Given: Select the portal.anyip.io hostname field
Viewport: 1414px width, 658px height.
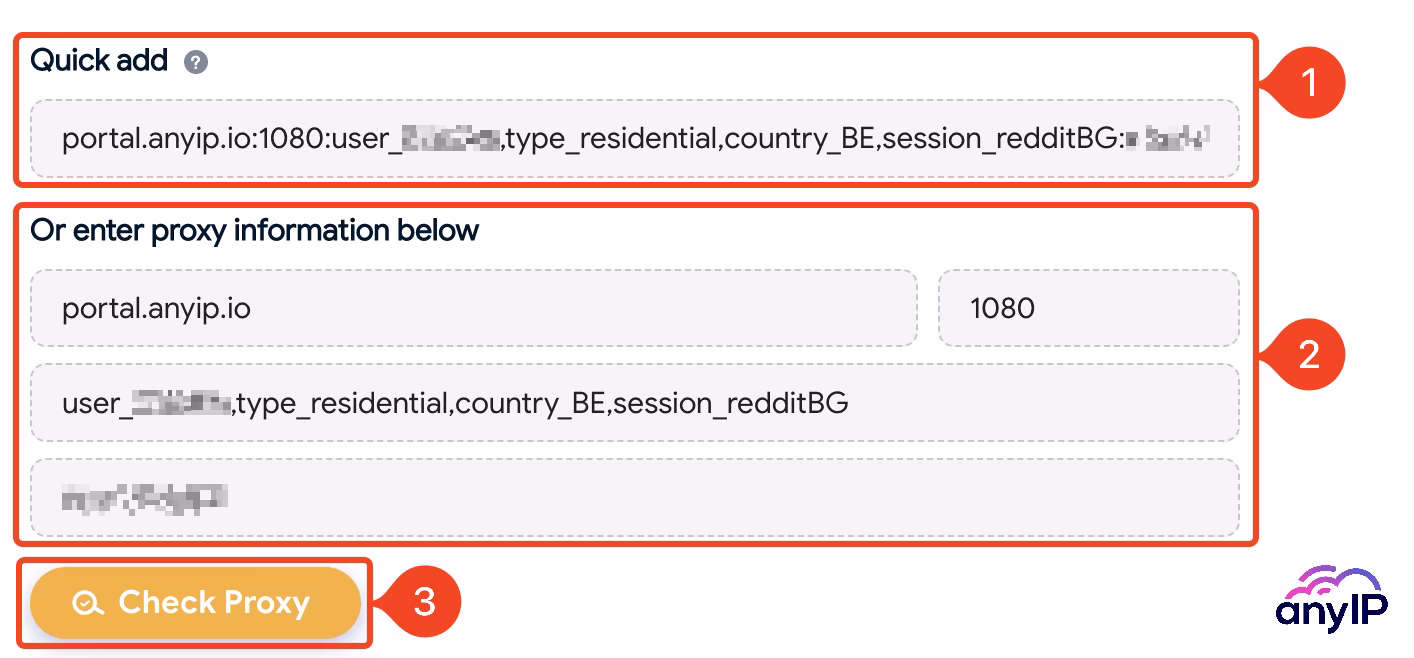Looking at the screenshot, I should click(x=473, y=308).
